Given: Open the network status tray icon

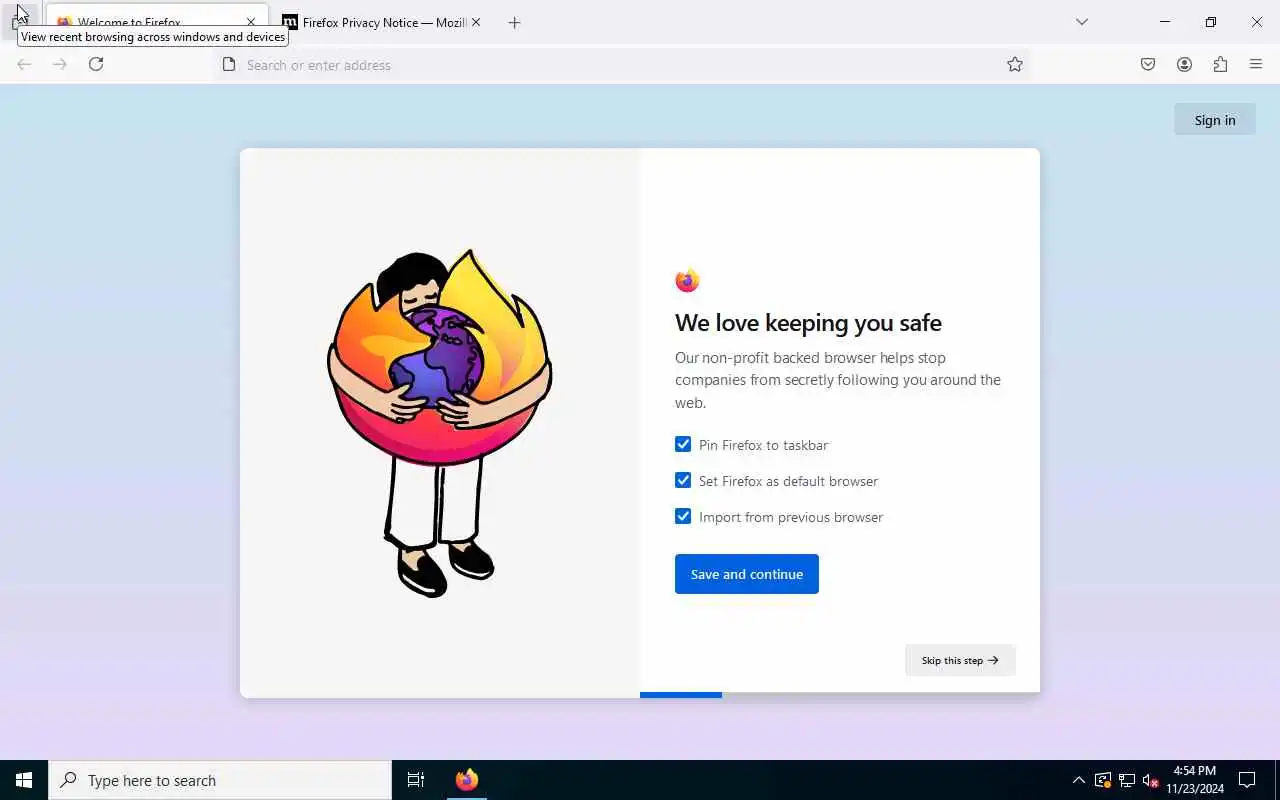Looking at the screenshot, I should tap(1127, 780).
